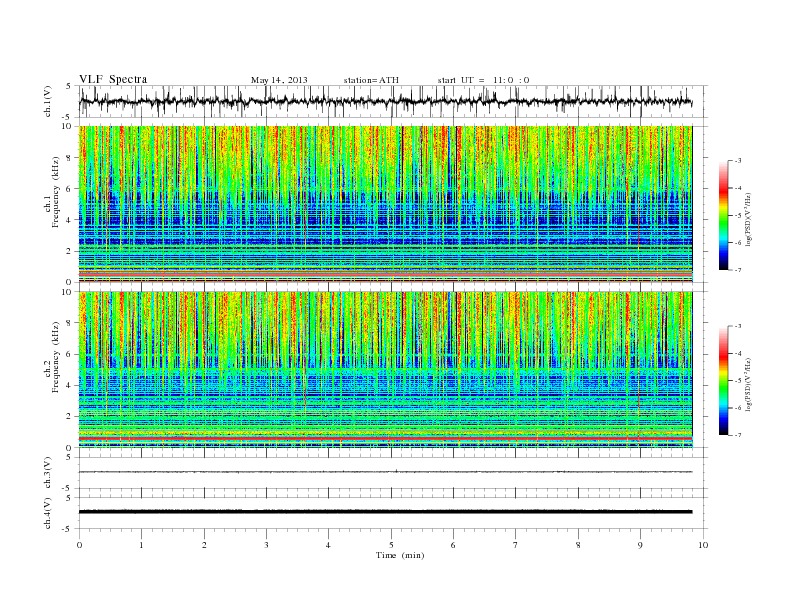Click the ch.4 thick waveform trace
792x612 pixels.
pyautogui.click(x=385, y=512)
